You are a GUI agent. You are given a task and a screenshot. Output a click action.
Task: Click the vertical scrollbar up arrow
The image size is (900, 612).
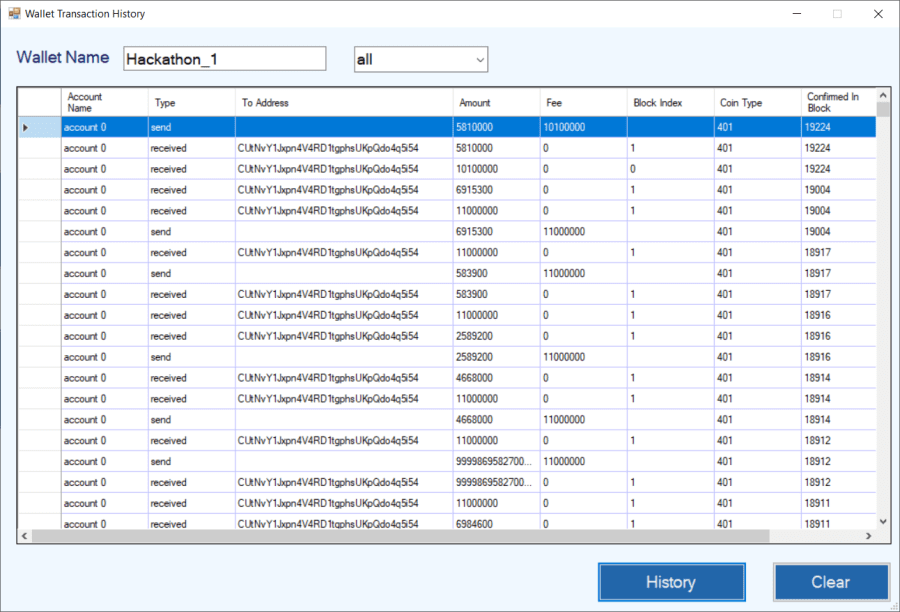pyautogui.click(x=882, y=93)
